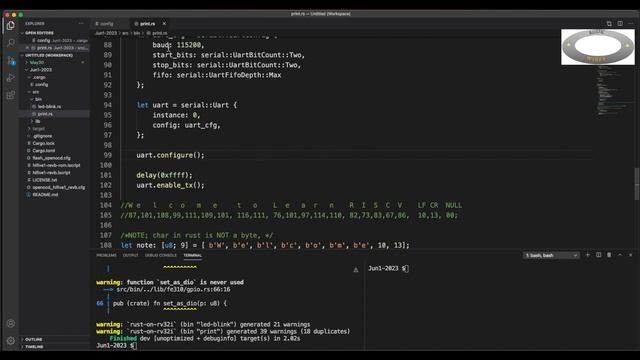This screenshot has height=360, width=640.
Task: Switch to the Output panel tab
Action: coord(131,256)
